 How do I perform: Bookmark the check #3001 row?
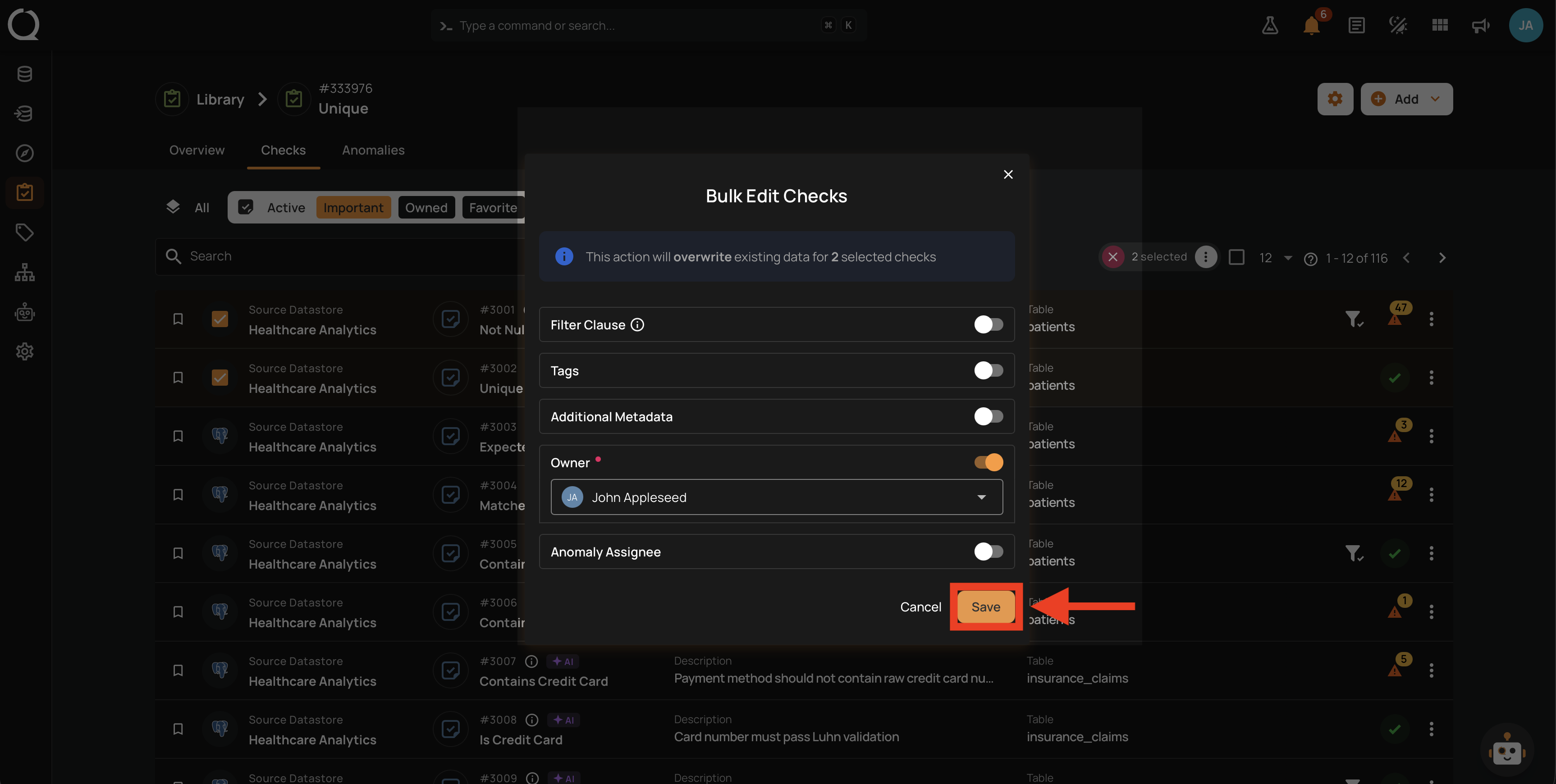click(x=178, y=319)
